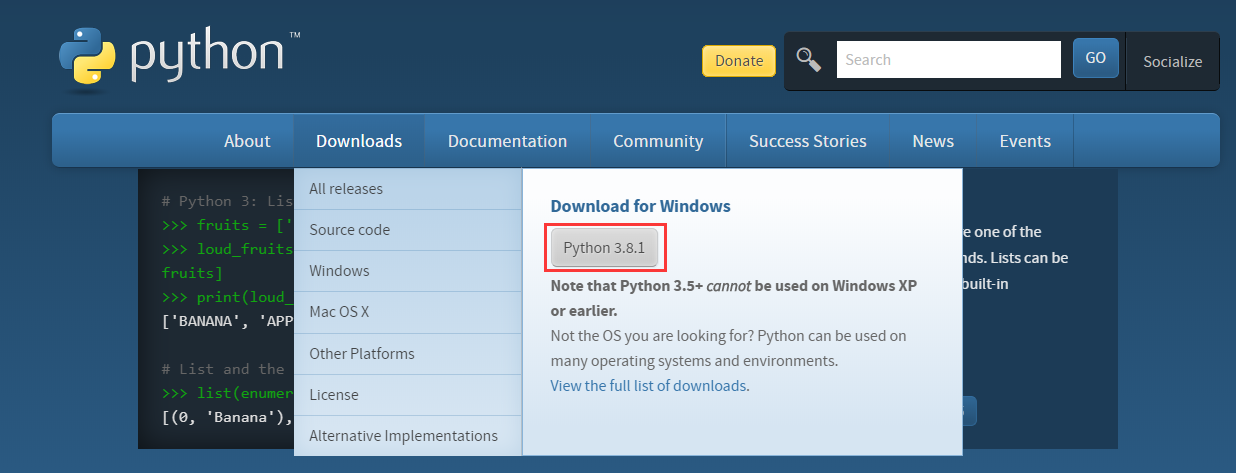This screenshot has width=1236, height=473.
Task: Click the magnifying glass search icon
Action: tap(808, 60)
